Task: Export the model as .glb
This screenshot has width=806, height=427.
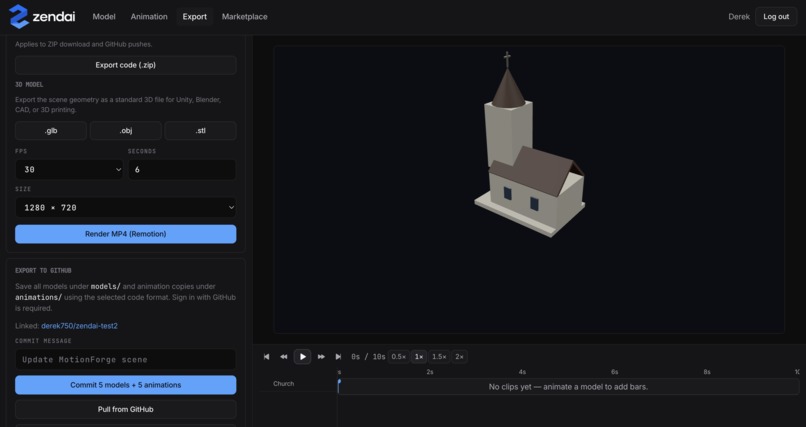Action: (51, 131)
